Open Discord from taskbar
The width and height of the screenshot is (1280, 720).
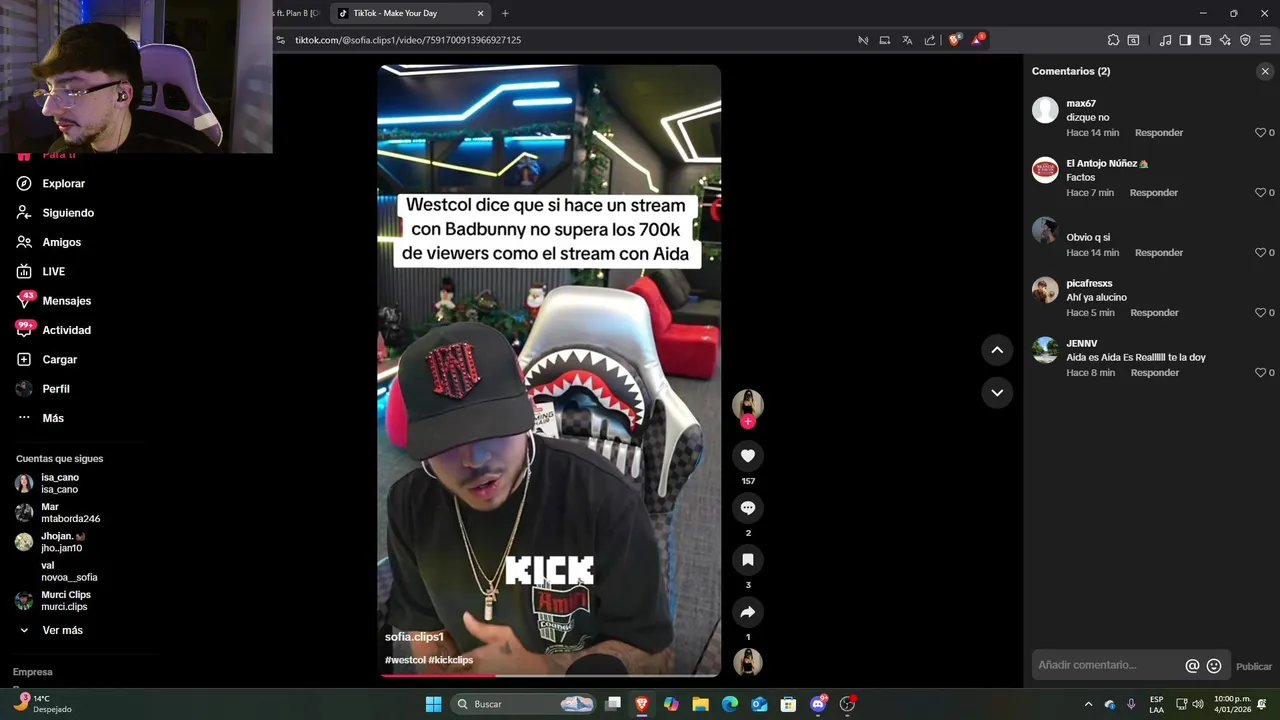[x=818, y=704]
